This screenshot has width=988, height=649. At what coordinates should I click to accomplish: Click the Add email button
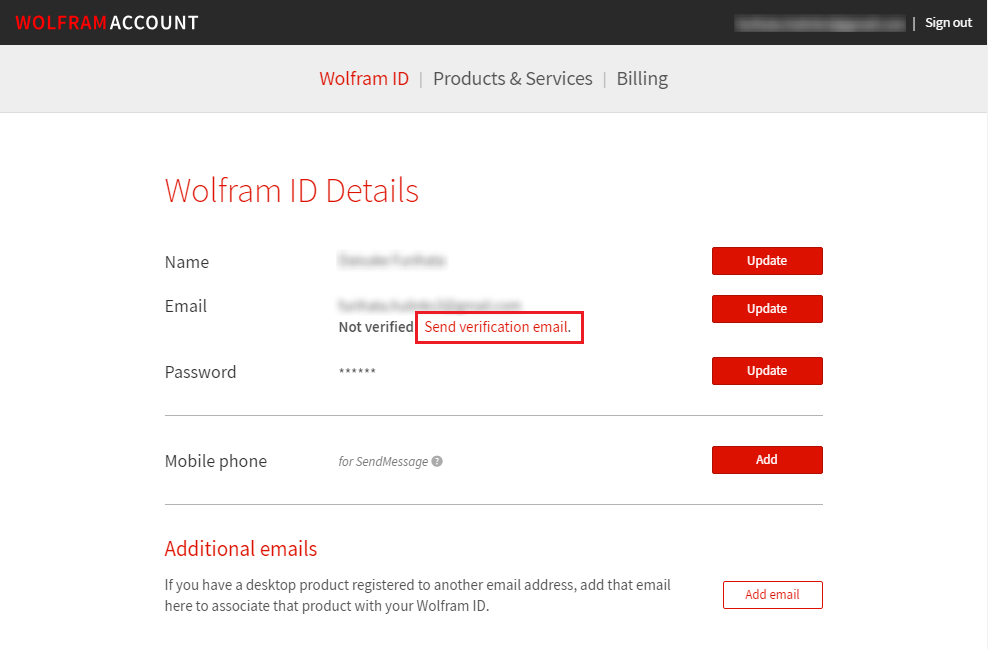point(773,595)
